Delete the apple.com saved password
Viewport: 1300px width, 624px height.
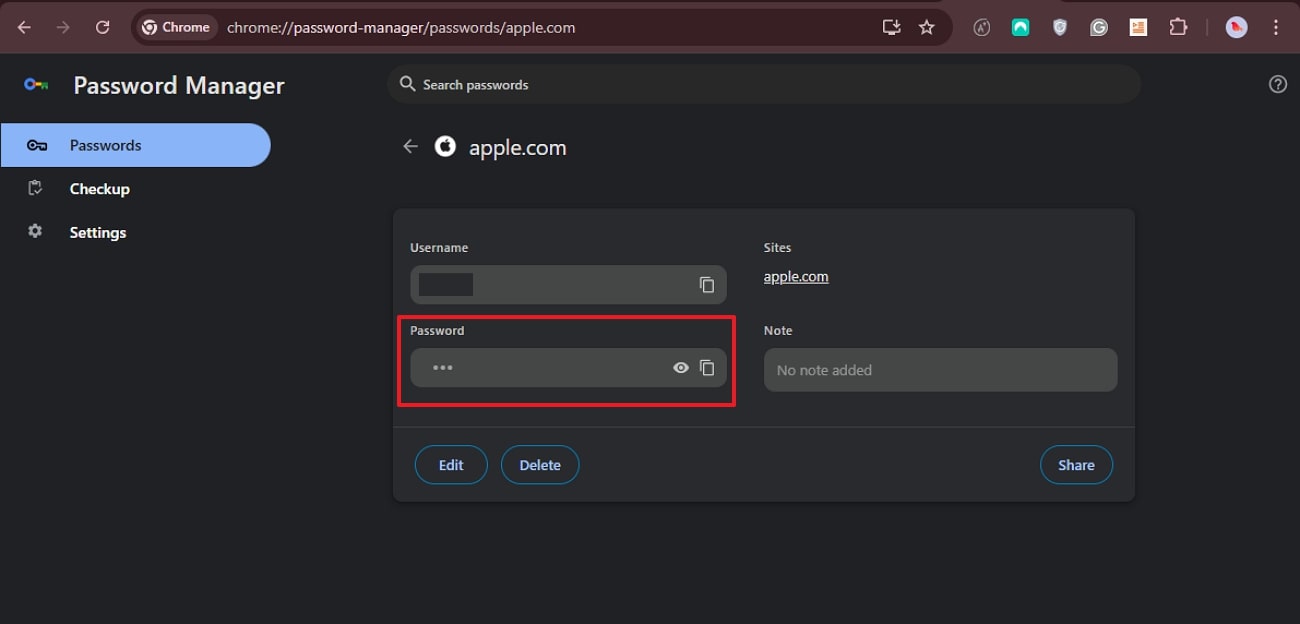(x=540, y=465)
